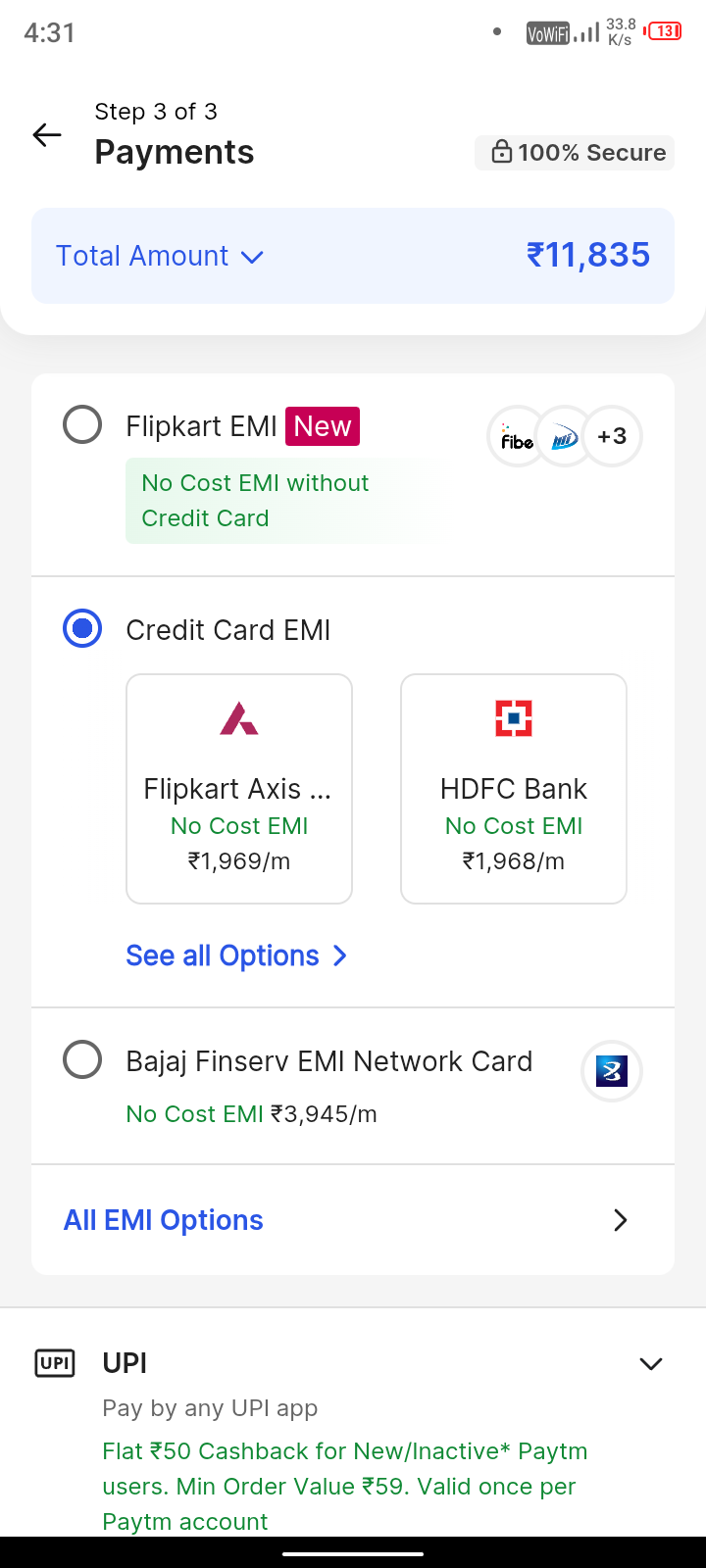Tap the +3 more lenders badge
Image resolution: width=706 pixels, height=1568 pixels.
click(x=613, y=436)
